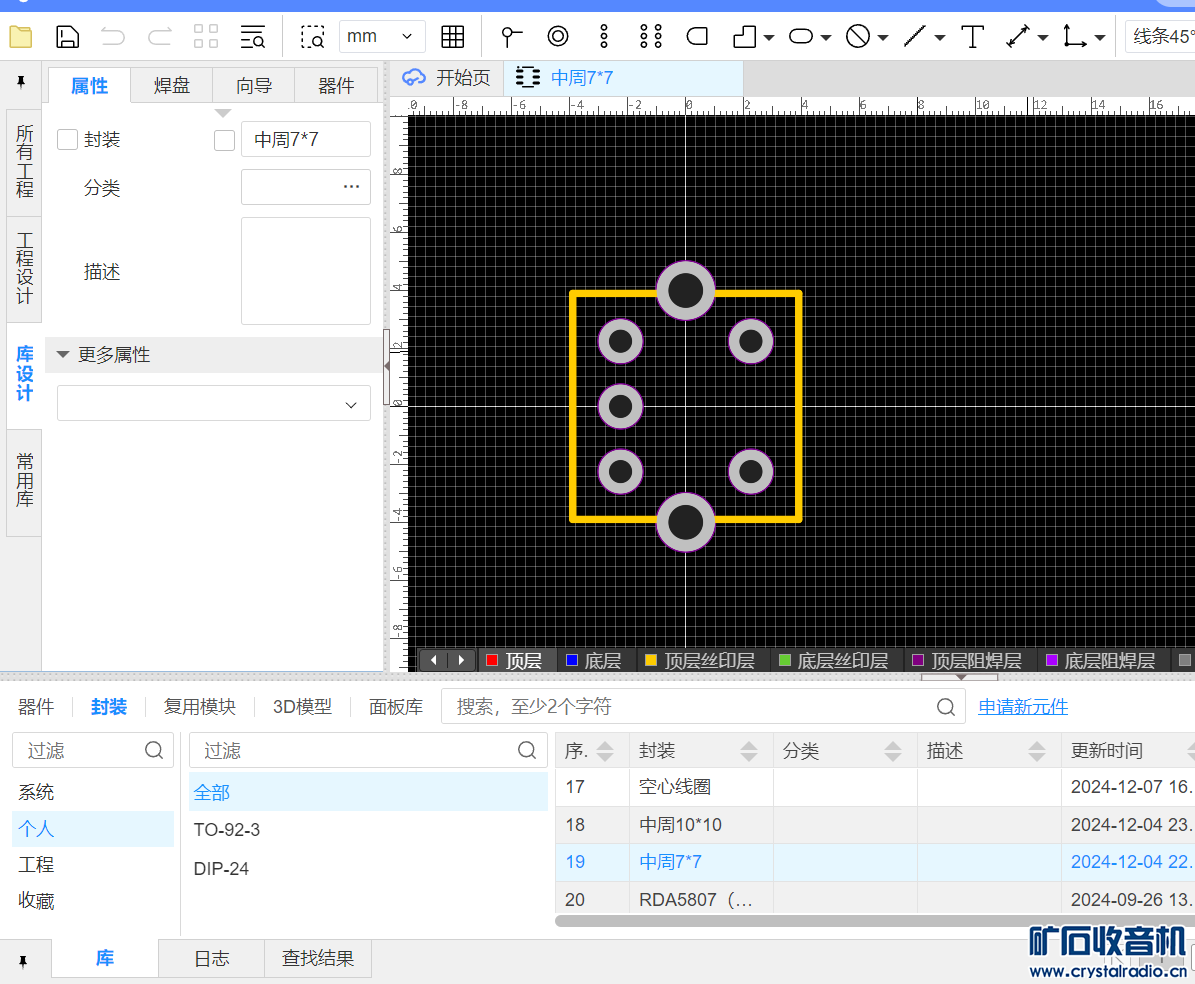Open the 3D模型 library tab

[x=302, y=707]
